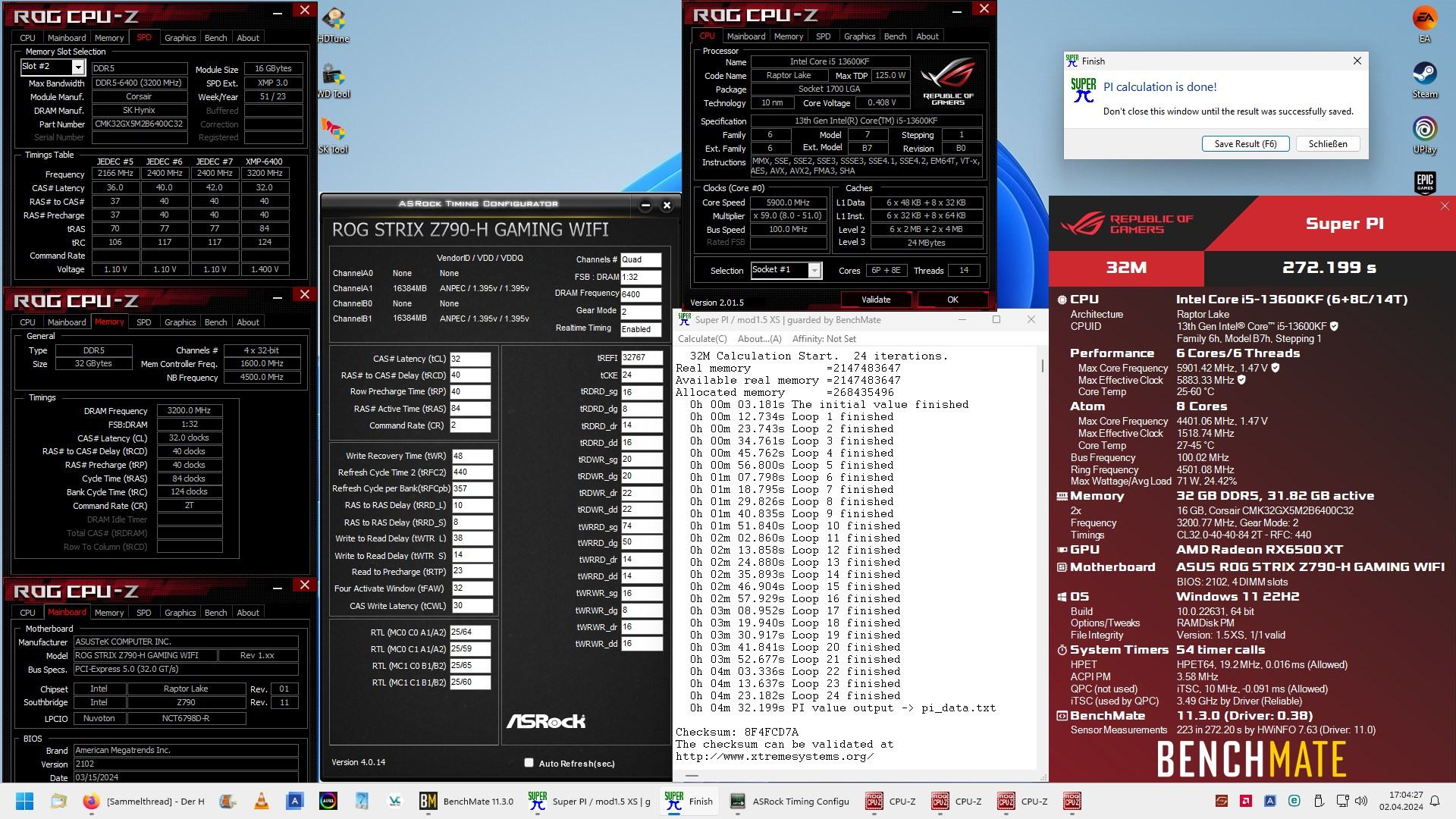This screenshot has width=1456, height=819.
Task: Launch Steam from the desktop
Action: pos(1425,80)
